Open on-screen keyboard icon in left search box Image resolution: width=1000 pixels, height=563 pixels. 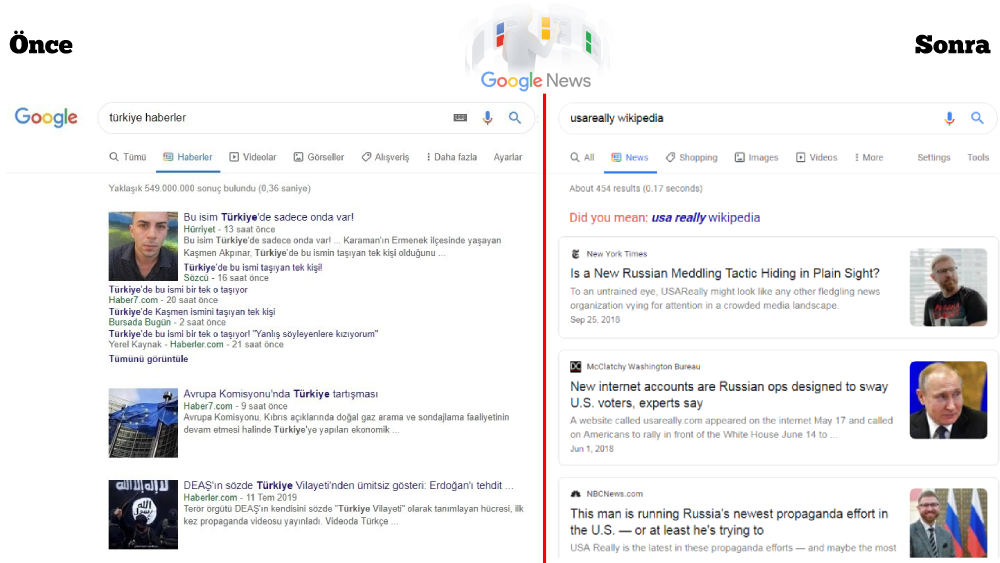coord(460,118)
